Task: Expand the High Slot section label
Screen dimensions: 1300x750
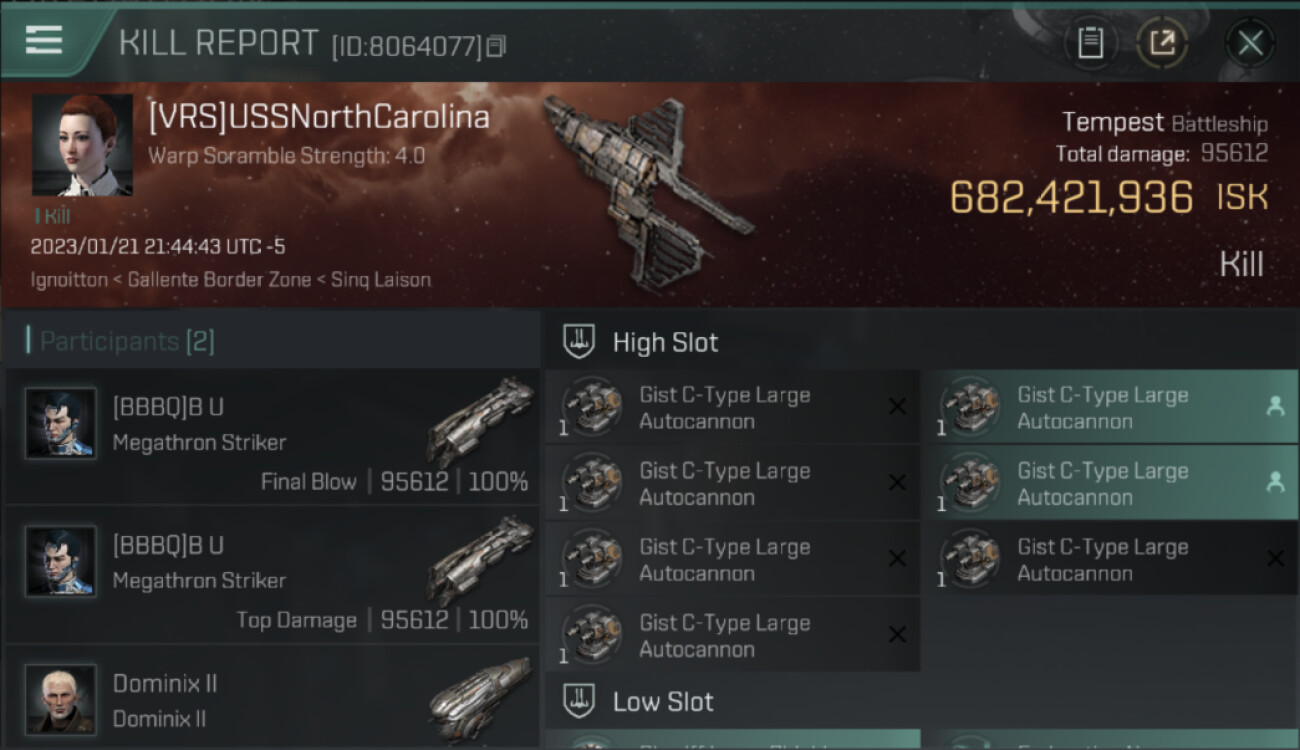Action: pos(665,342)
